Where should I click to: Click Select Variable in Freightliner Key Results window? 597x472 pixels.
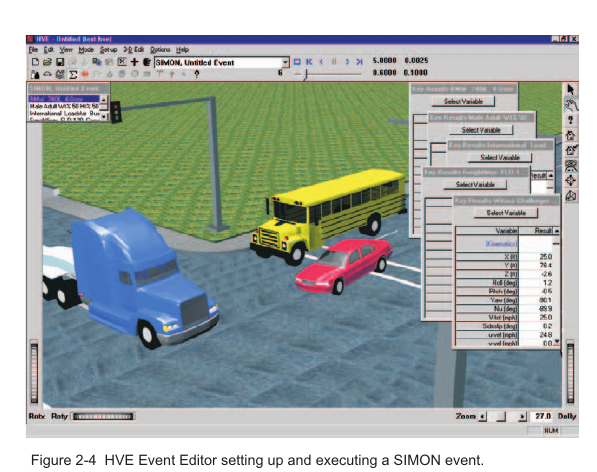point(475,185)
